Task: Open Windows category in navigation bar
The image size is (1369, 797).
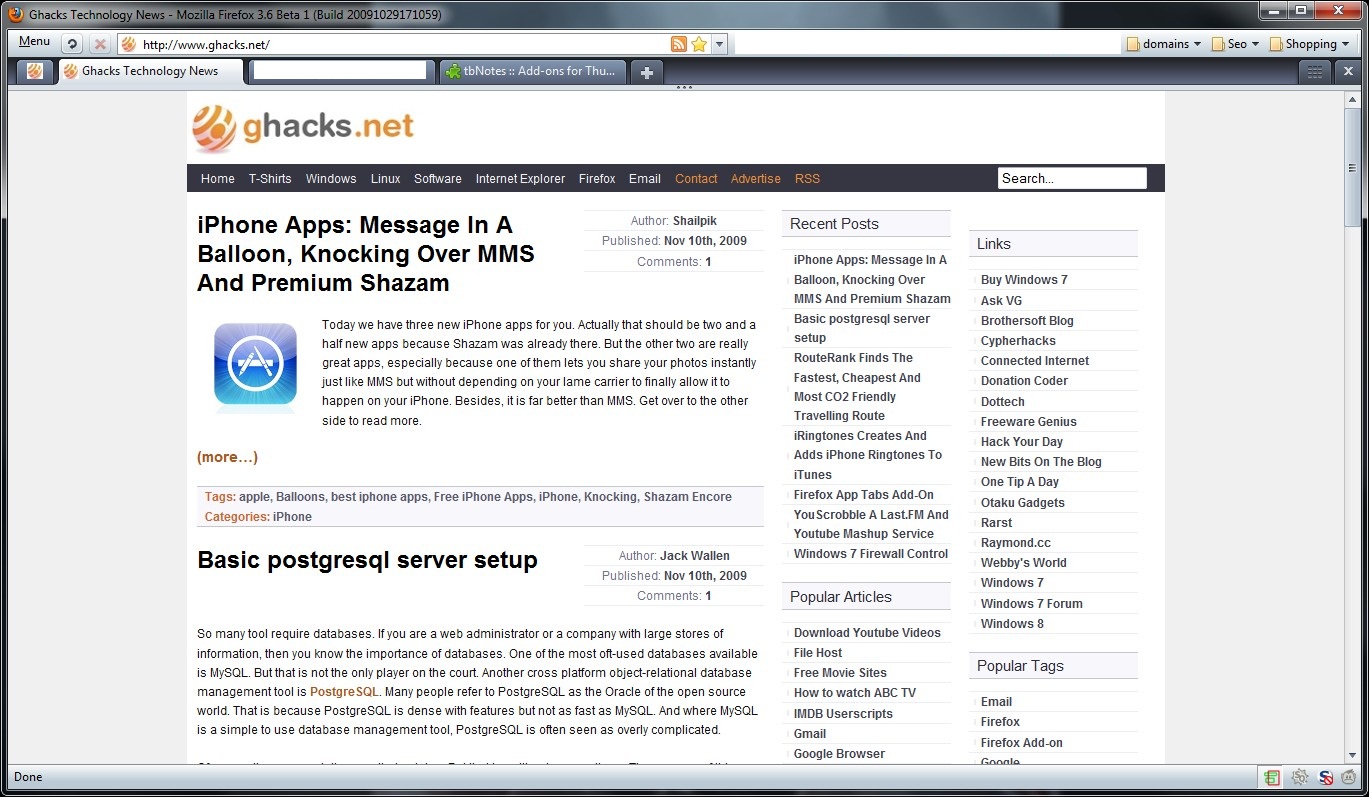Action: 331,179
